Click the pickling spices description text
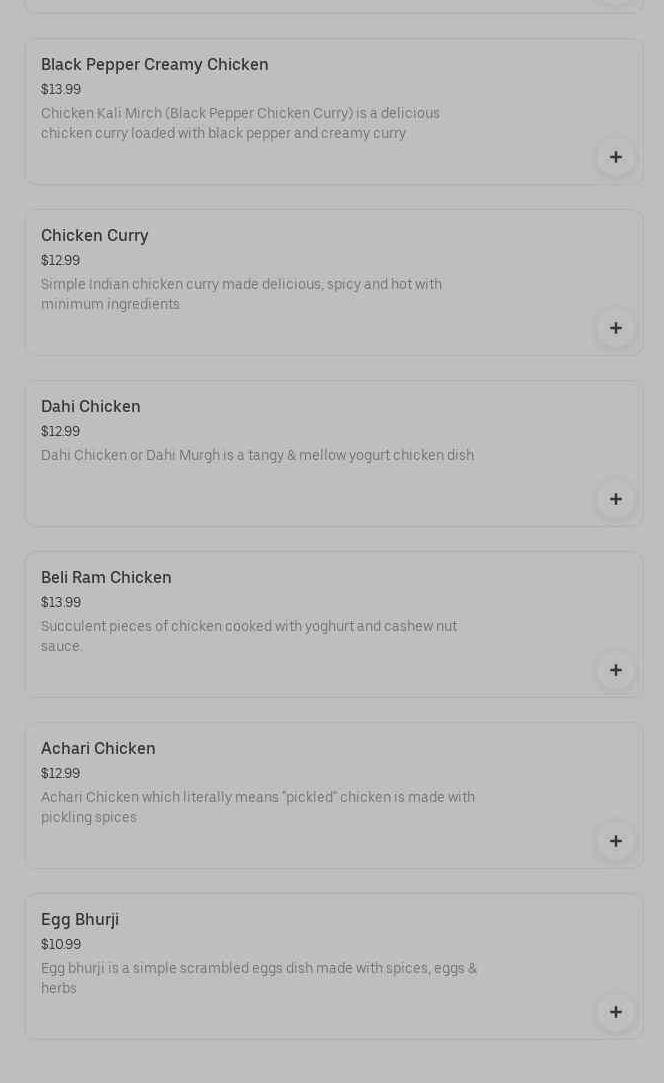The height and width of the screenshot is (1083, 664). coord(258,807)
